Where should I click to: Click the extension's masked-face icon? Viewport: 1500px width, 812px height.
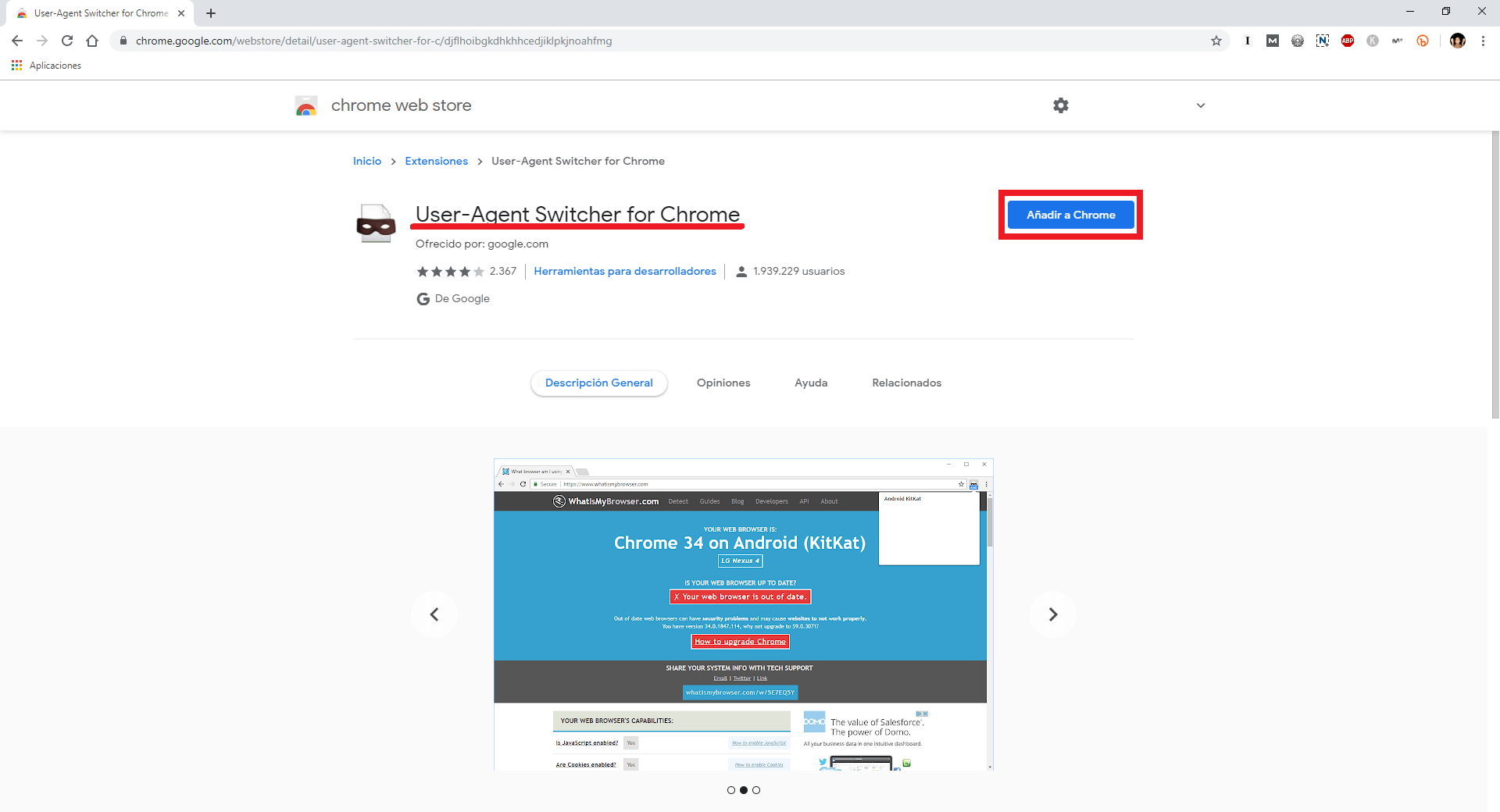click(x=376, y=223)
